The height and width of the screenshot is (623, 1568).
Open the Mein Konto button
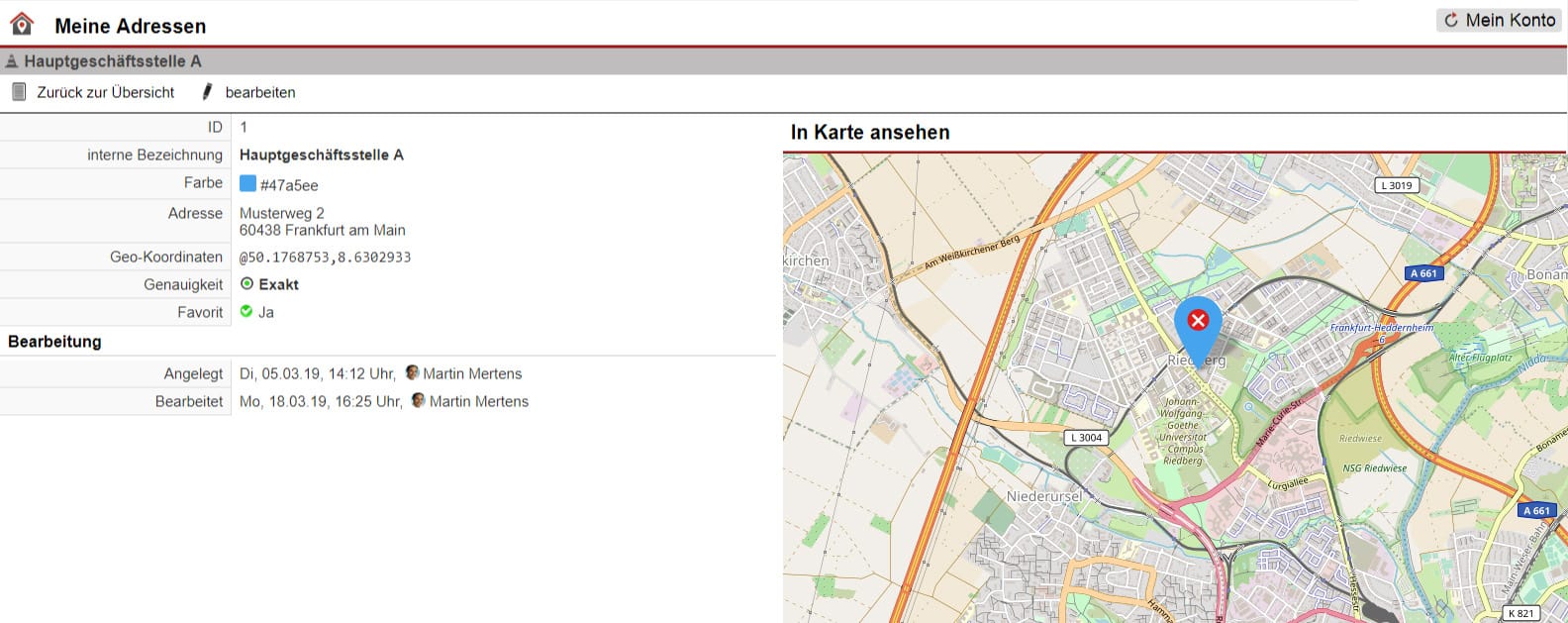pos(1500,20)
